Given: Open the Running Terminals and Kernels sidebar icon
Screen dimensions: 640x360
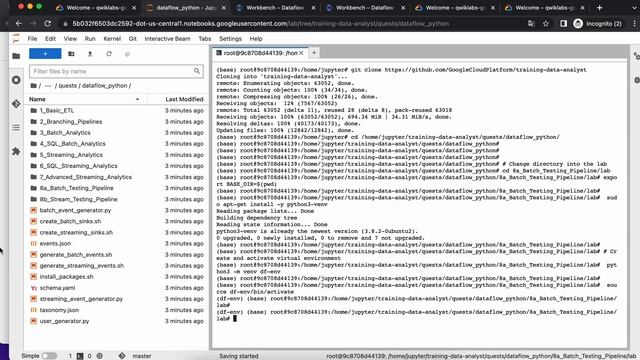Looking at the screenshot, I should coord(16,80).
